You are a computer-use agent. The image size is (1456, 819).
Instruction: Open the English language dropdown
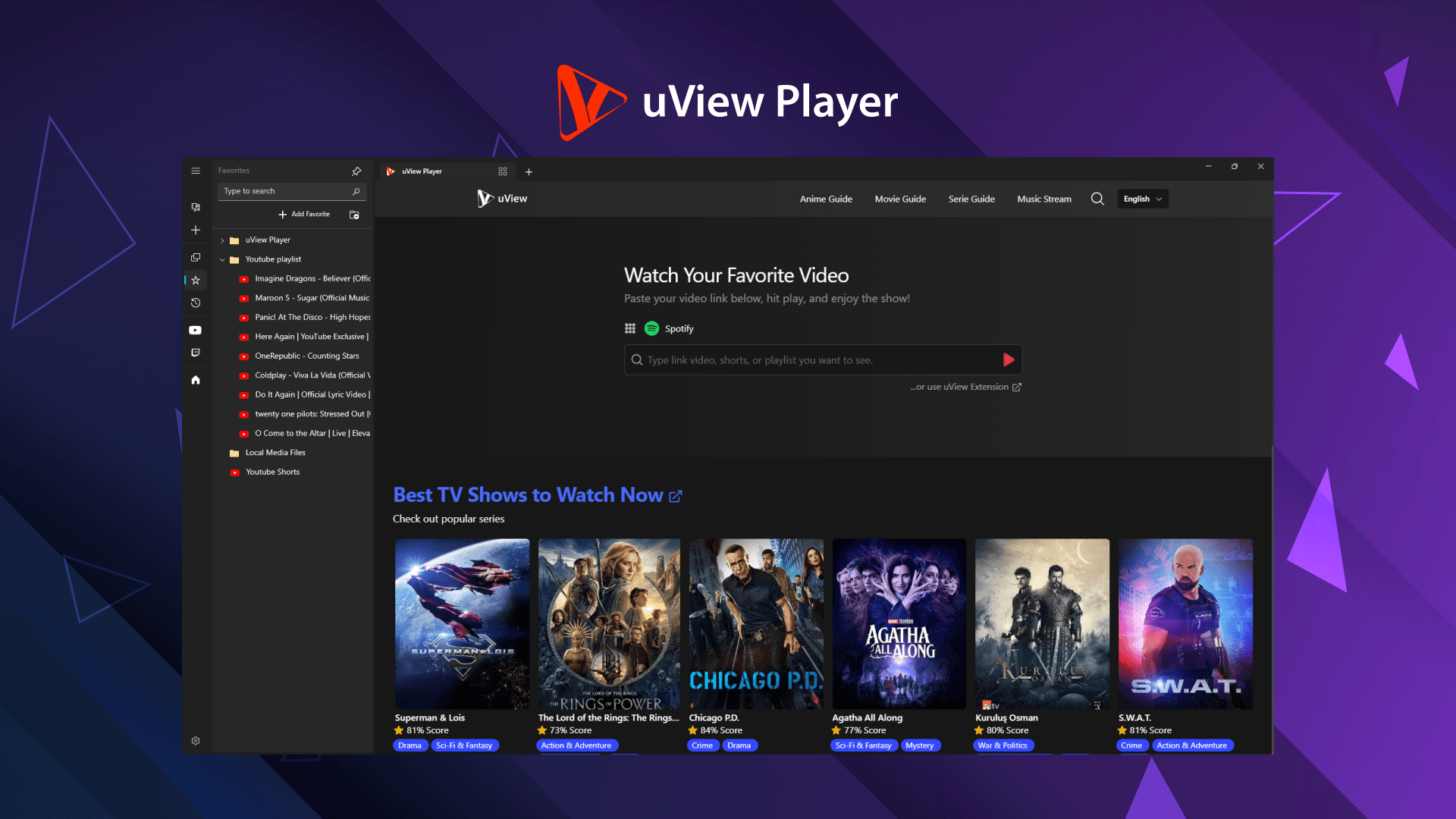(x=1143, y=199)
